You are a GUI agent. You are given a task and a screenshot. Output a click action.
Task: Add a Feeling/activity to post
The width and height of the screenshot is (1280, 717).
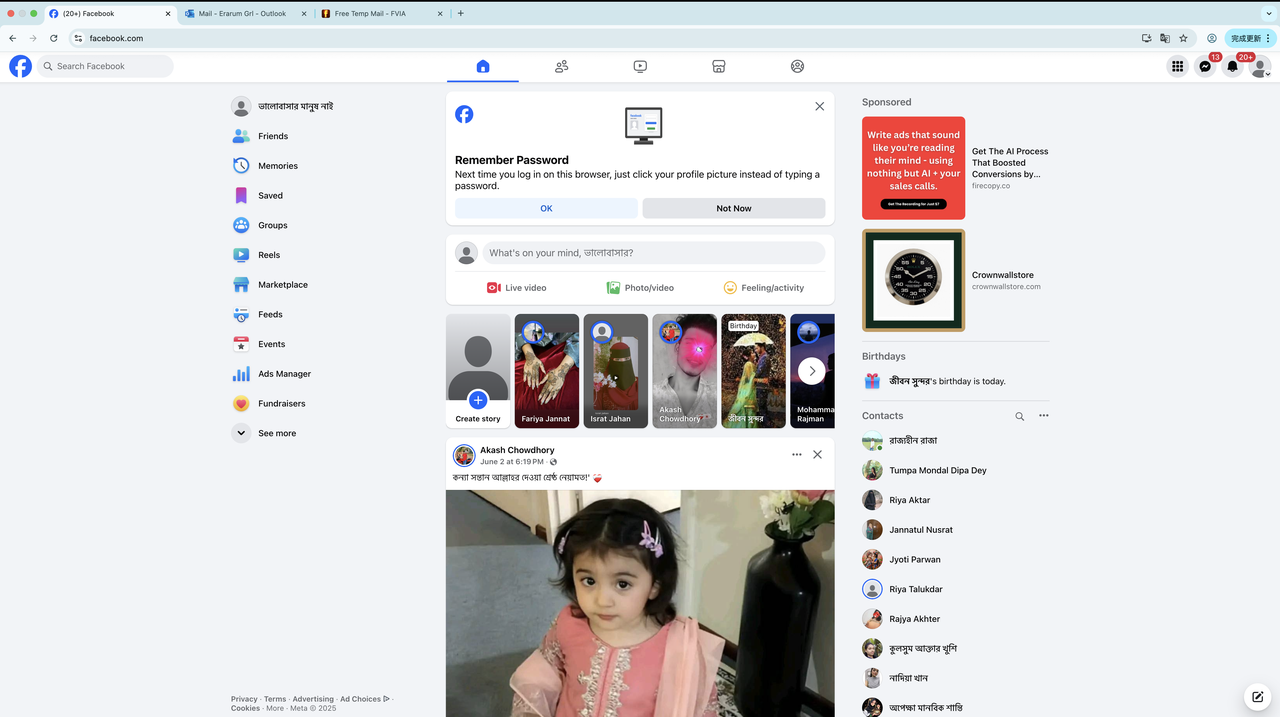point(764,288)
